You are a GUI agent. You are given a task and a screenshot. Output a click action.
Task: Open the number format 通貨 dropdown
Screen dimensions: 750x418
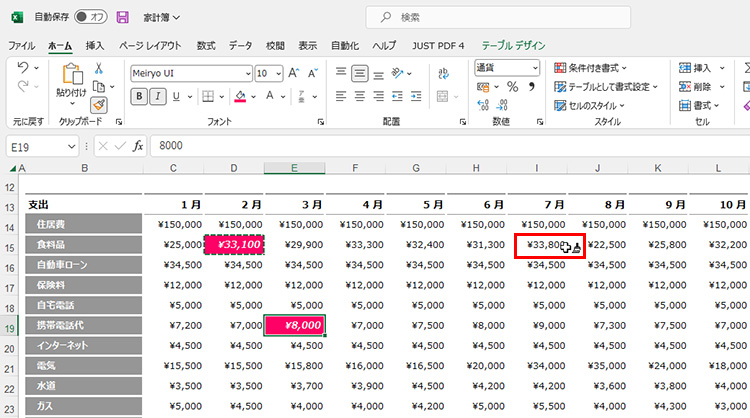[535, 67]
